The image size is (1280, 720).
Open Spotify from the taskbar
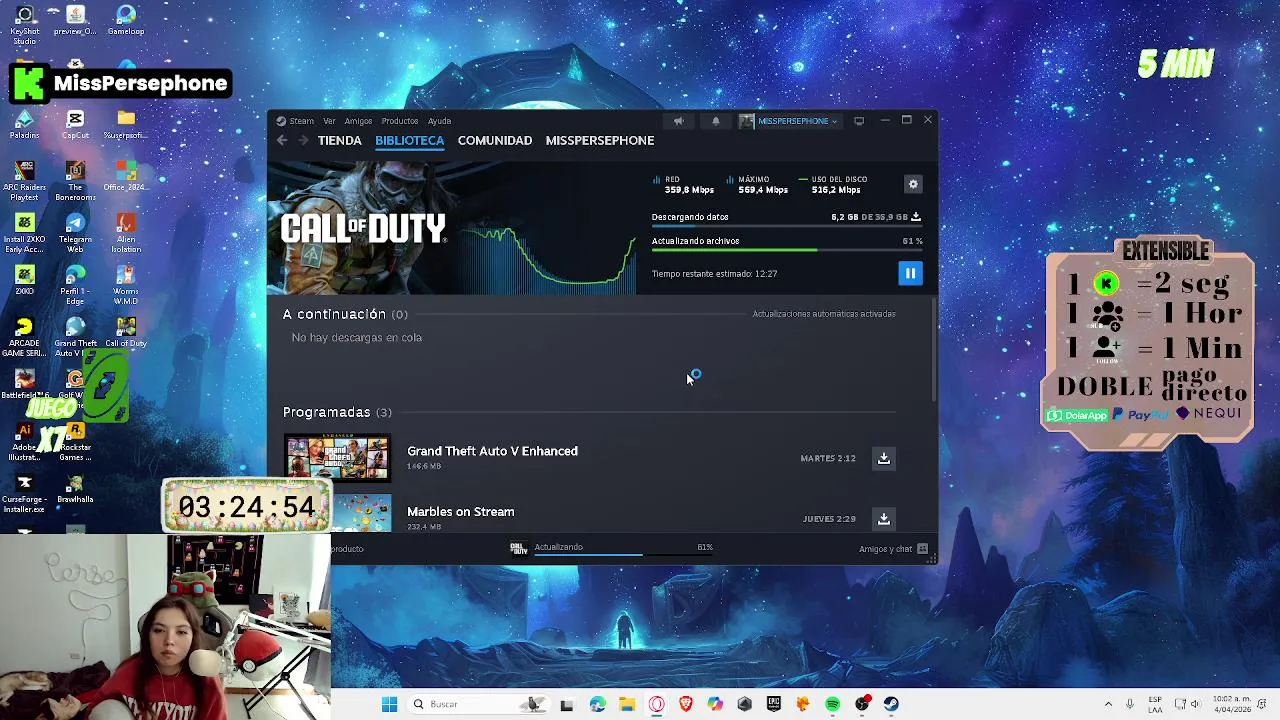(833, 704)
